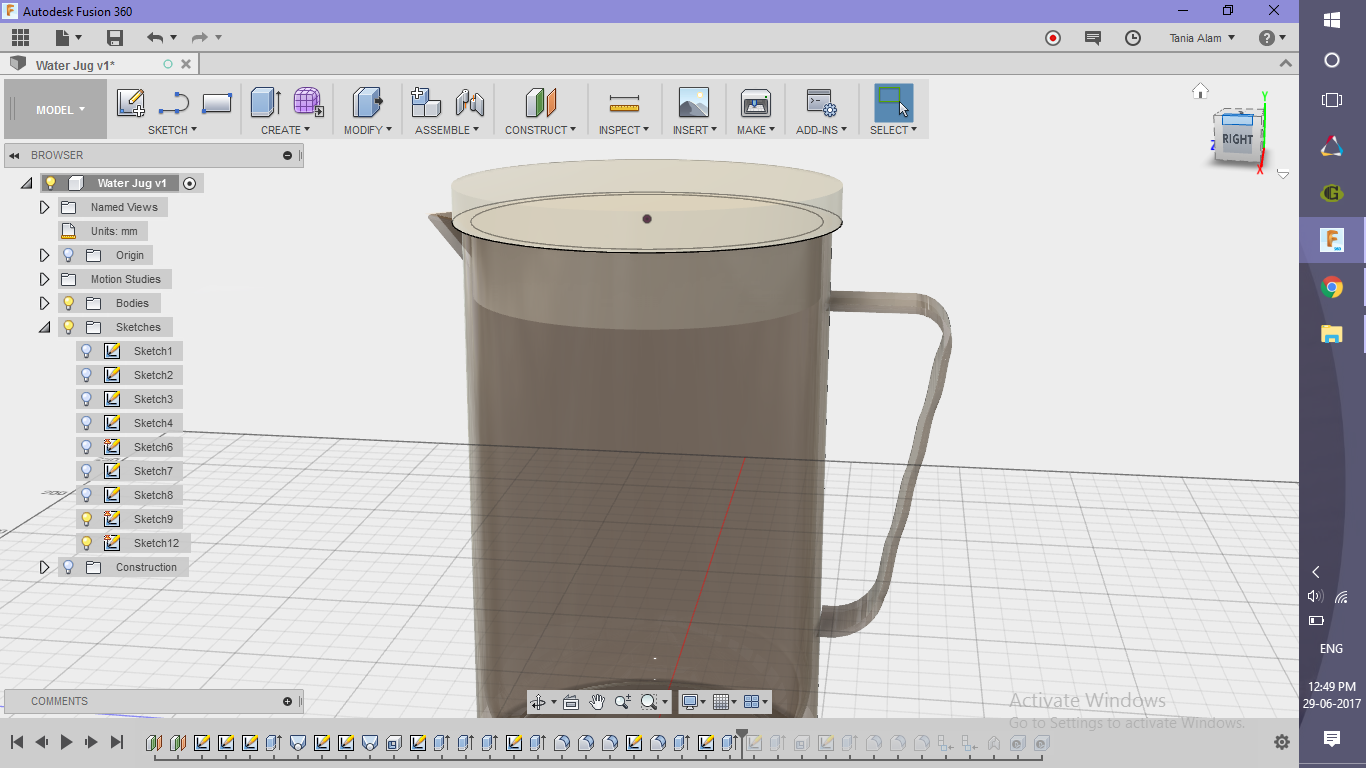Toggle Bodies folder visibility bulb

tap(68, 303)
